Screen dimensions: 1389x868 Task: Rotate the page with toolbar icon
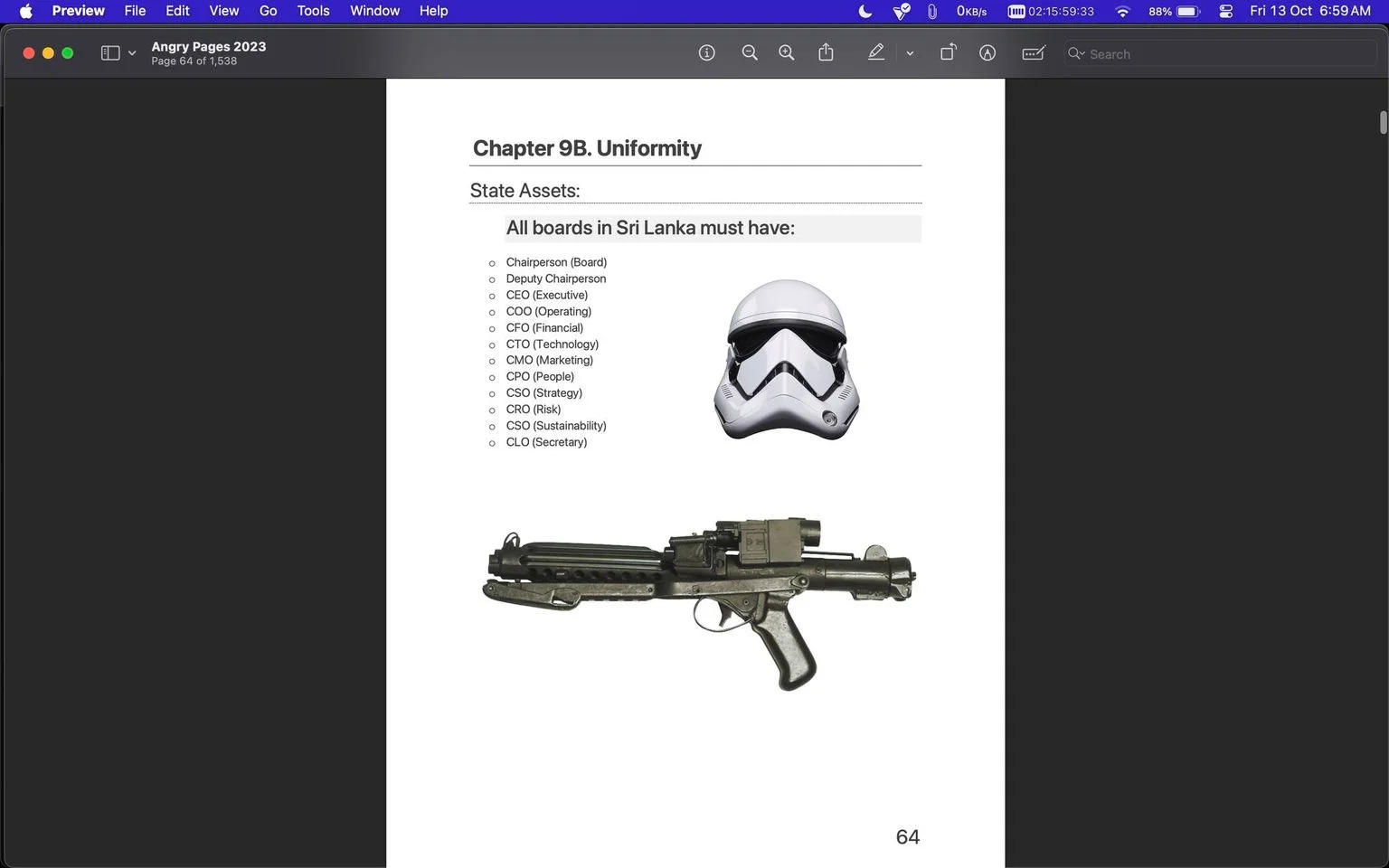pos(948,52)
